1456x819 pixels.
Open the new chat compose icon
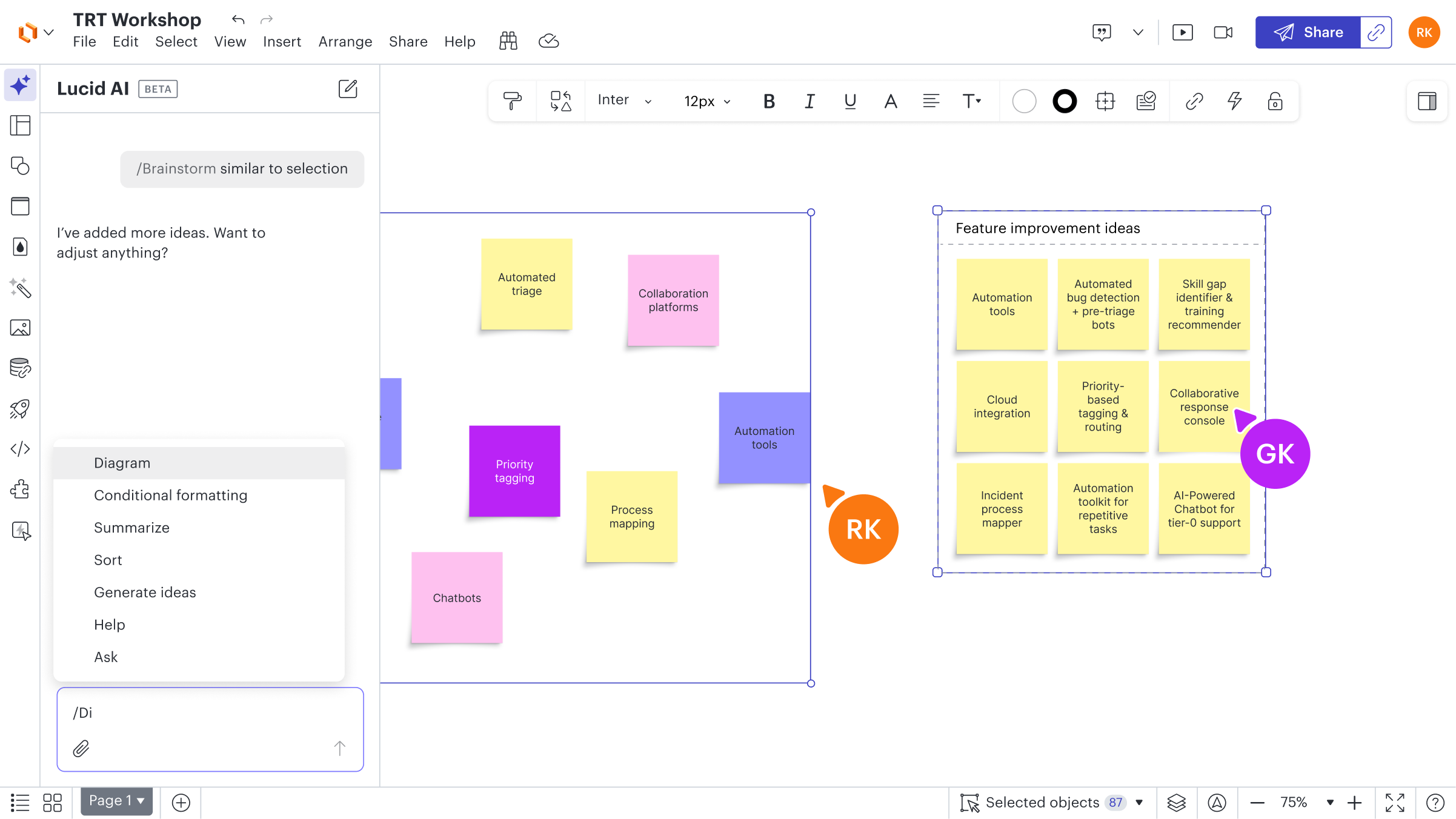348,89
